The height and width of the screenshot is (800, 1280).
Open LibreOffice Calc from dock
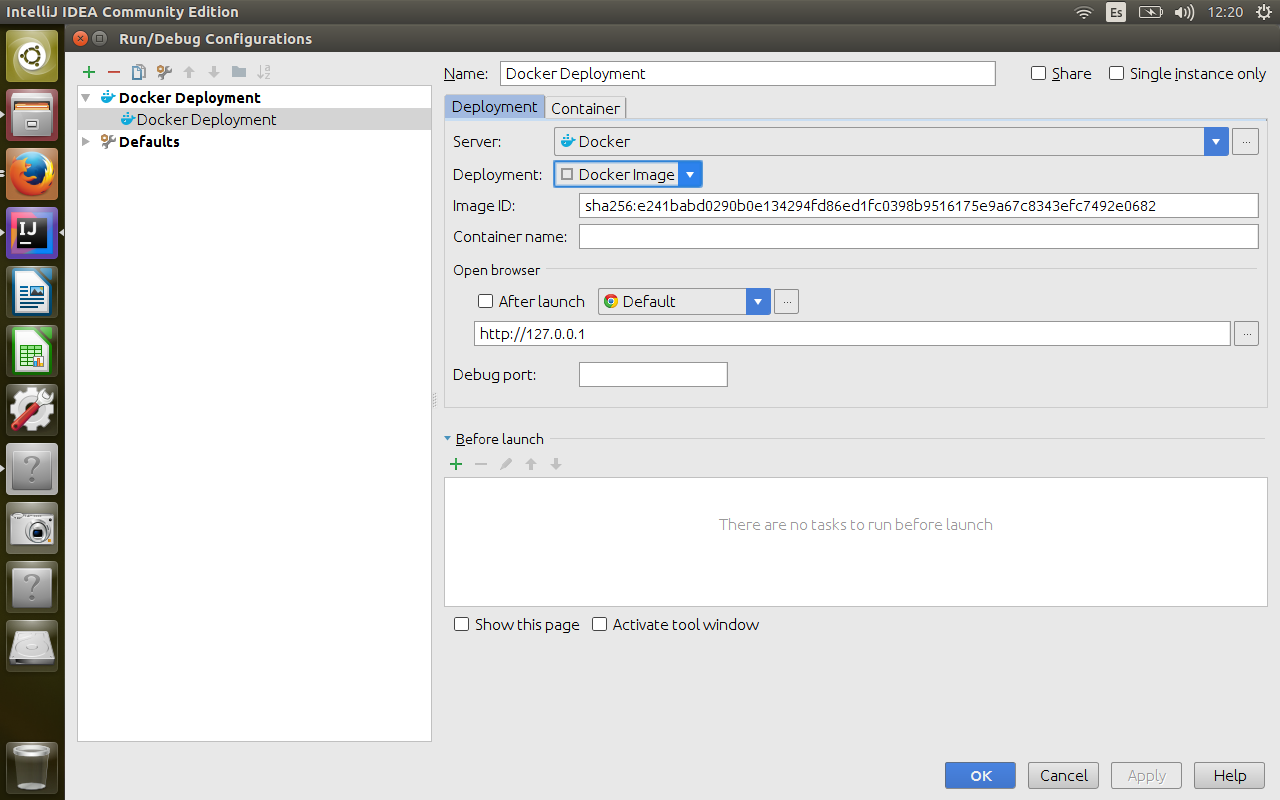click(x=32, y=351)
